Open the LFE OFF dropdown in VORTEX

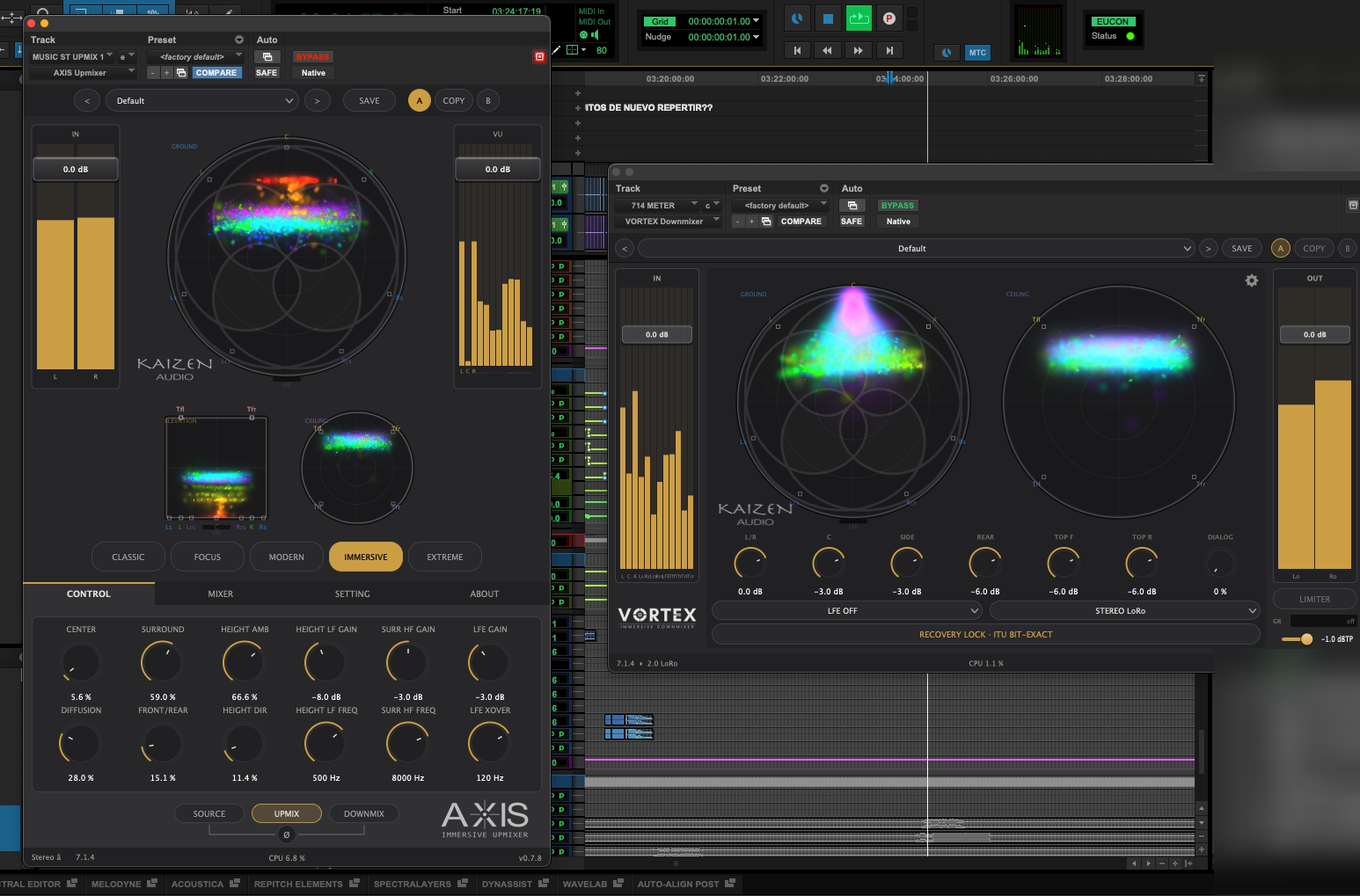pyautogui.click(x=847, y=610)
